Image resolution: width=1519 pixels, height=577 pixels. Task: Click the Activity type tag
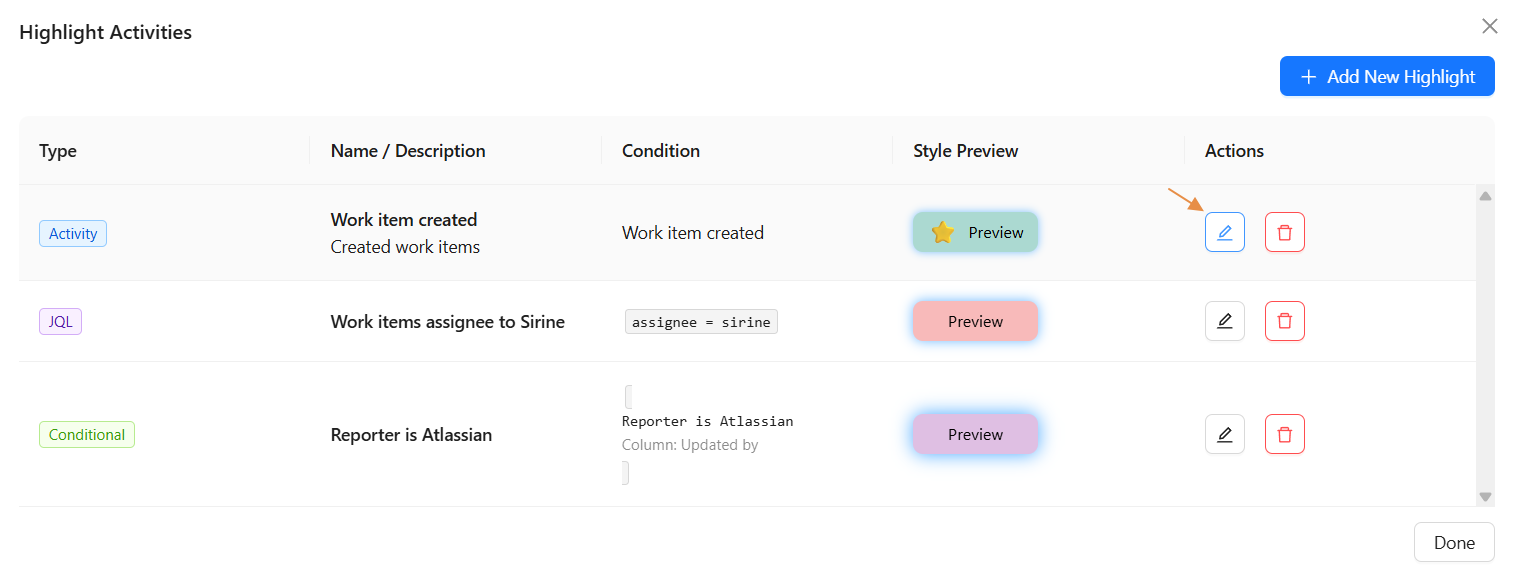[73, 234]
